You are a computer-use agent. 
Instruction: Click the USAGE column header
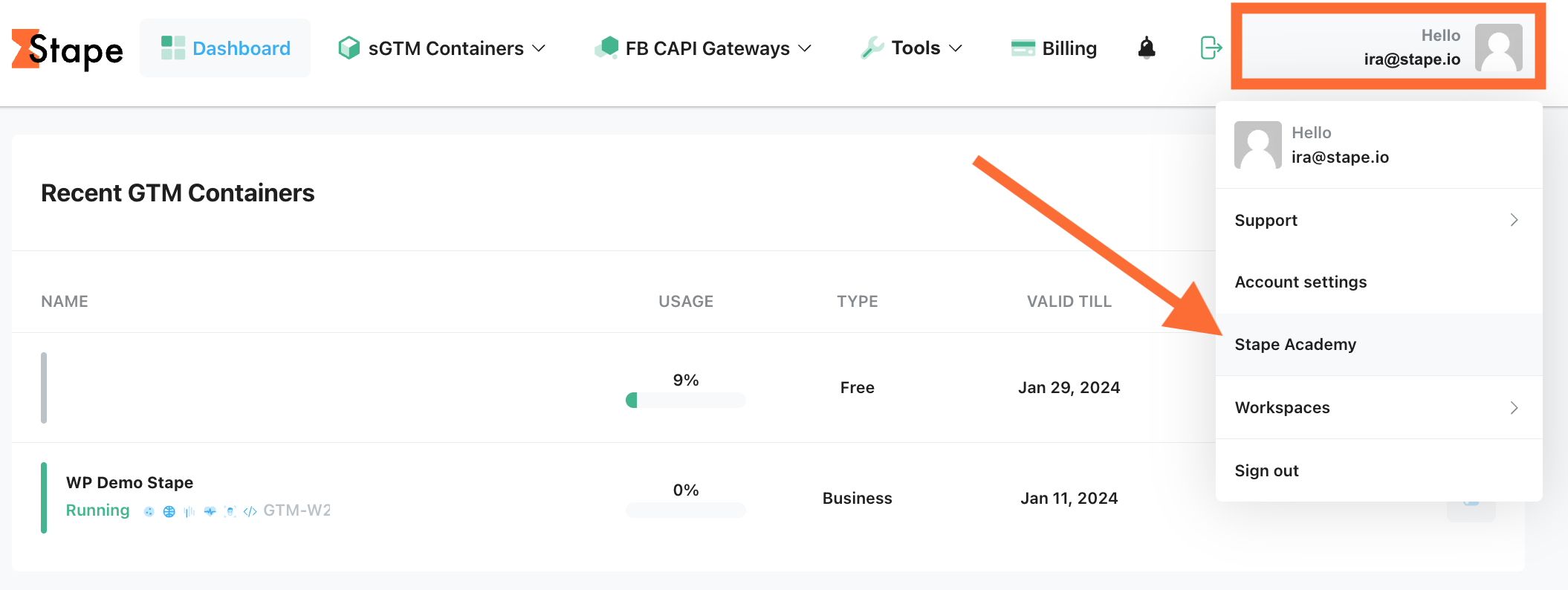click(686, 302)
